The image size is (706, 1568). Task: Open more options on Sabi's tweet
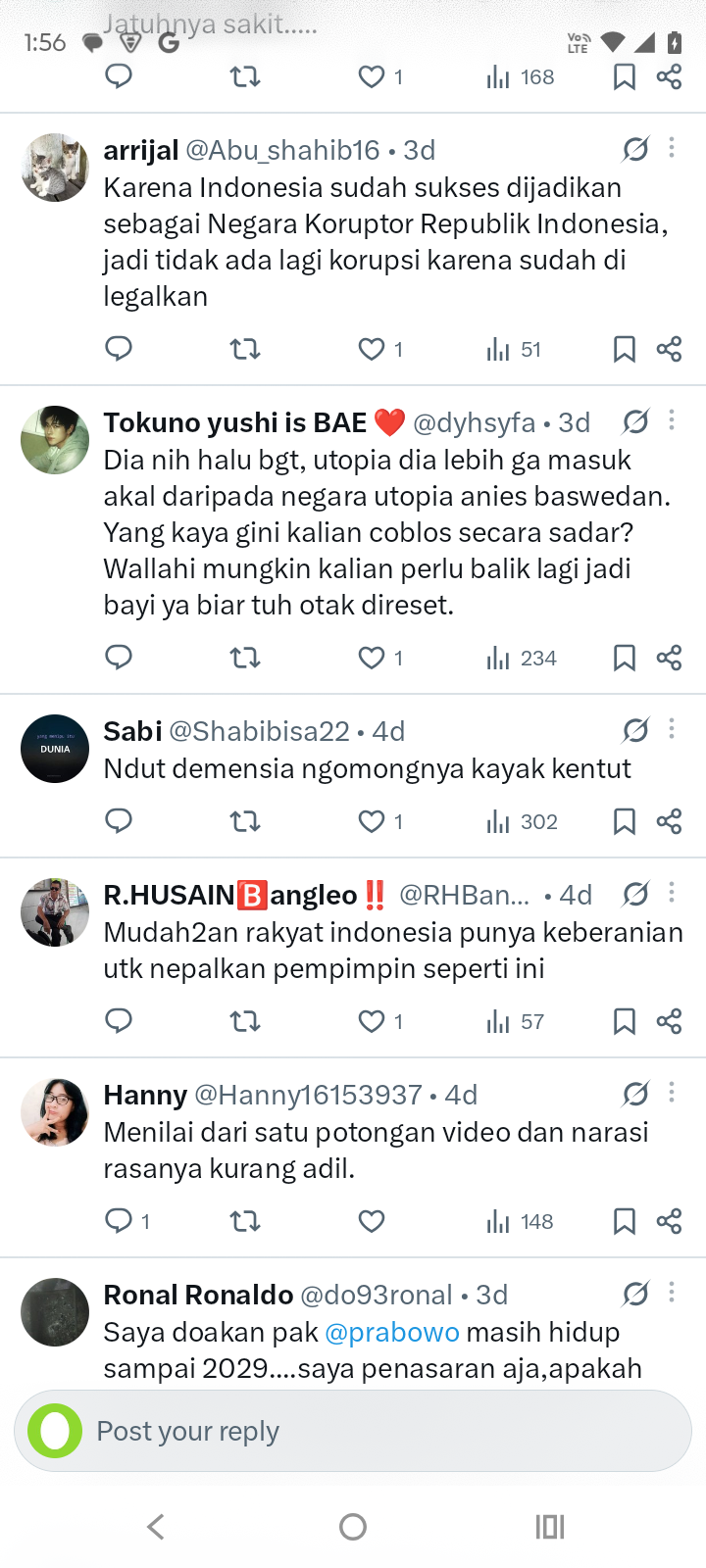coord(672,729)
